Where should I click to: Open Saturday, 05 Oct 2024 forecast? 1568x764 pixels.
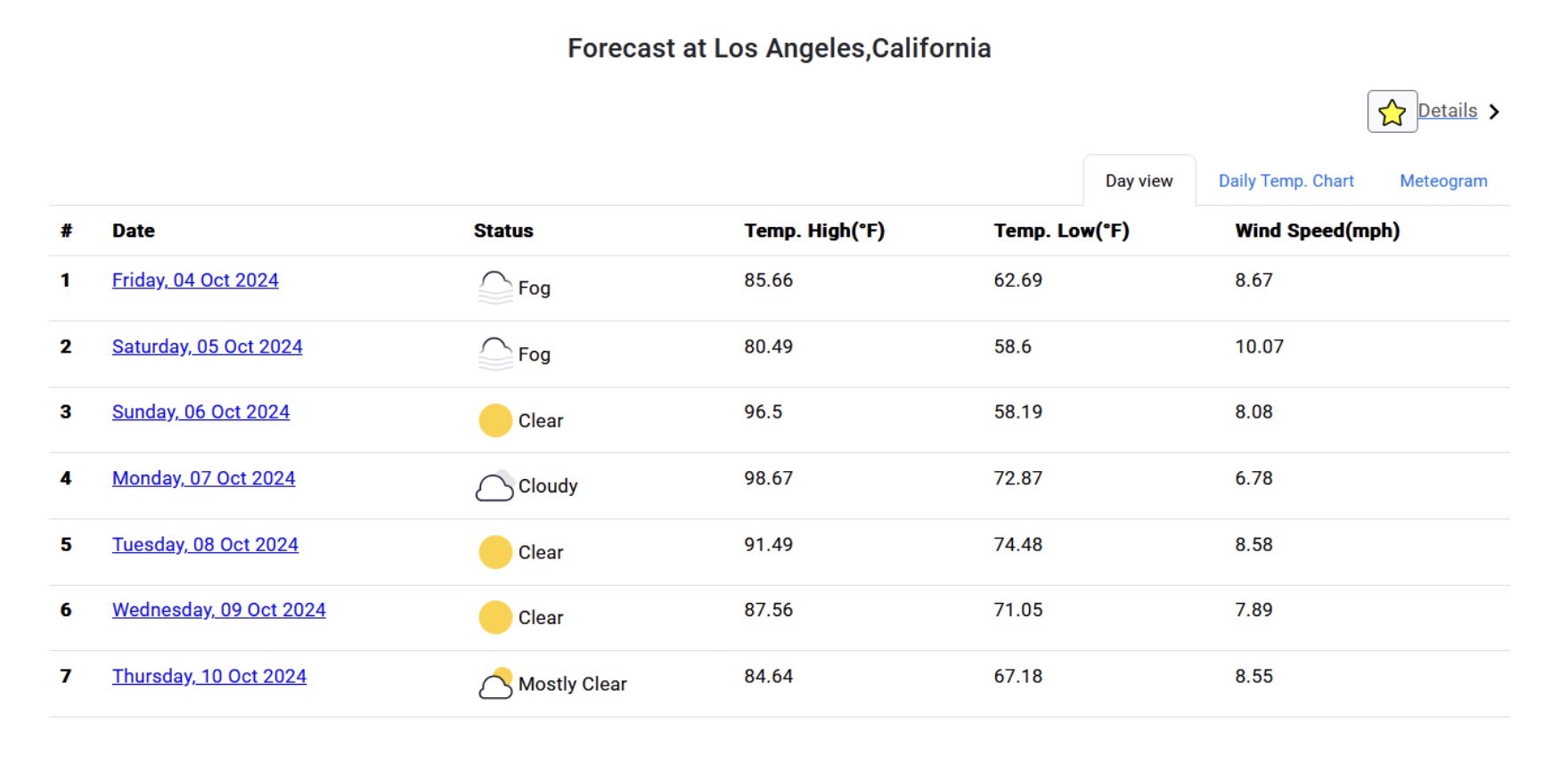[x=207, y=346]
